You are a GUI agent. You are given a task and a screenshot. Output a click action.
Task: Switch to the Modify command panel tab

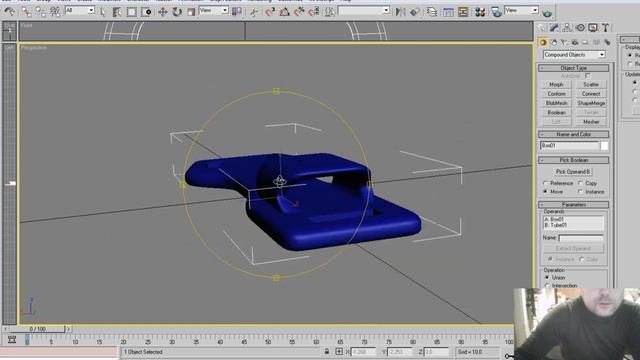(554, 28)
